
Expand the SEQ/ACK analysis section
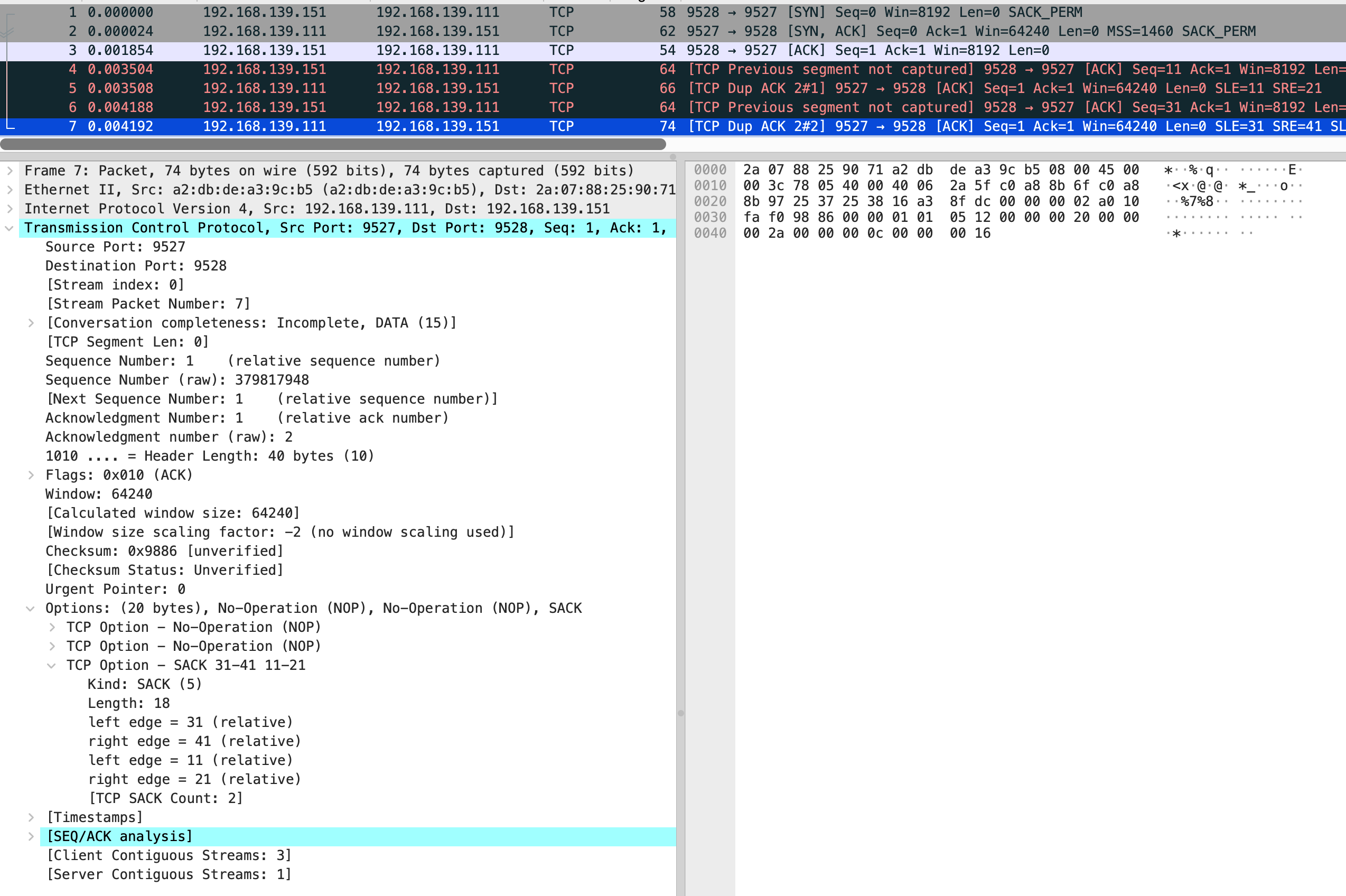[x=31, y=837]
